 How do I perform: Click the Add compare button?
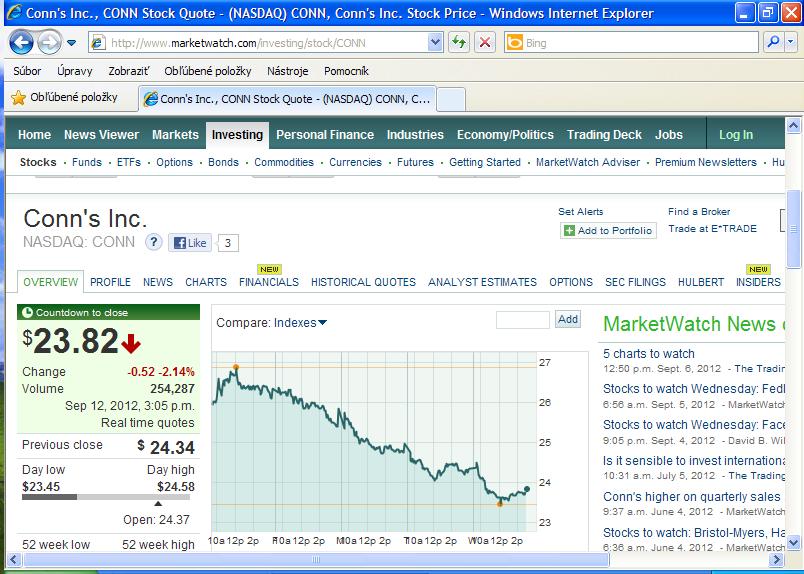point(568,319)
